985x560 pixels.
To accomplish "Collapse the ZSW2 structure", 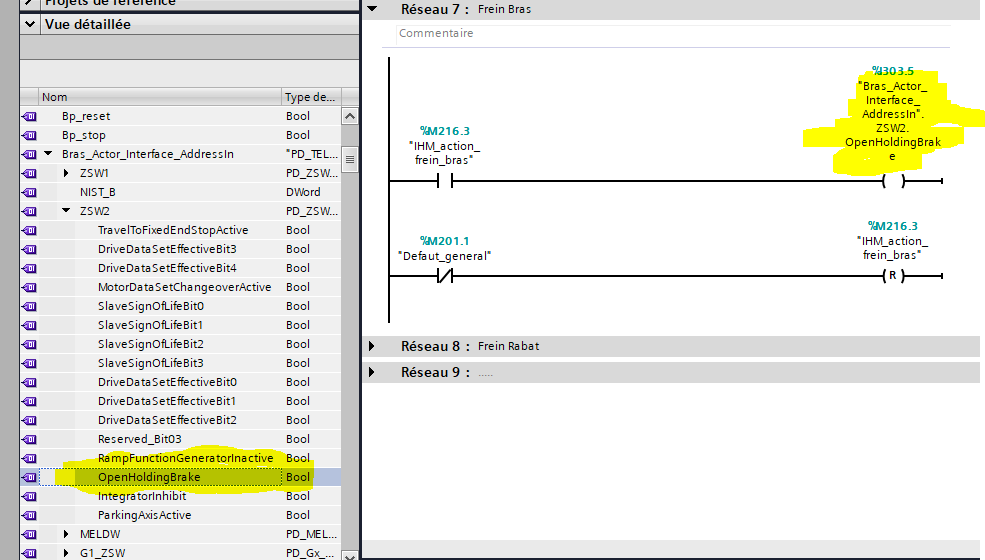I will coord(67,211).
